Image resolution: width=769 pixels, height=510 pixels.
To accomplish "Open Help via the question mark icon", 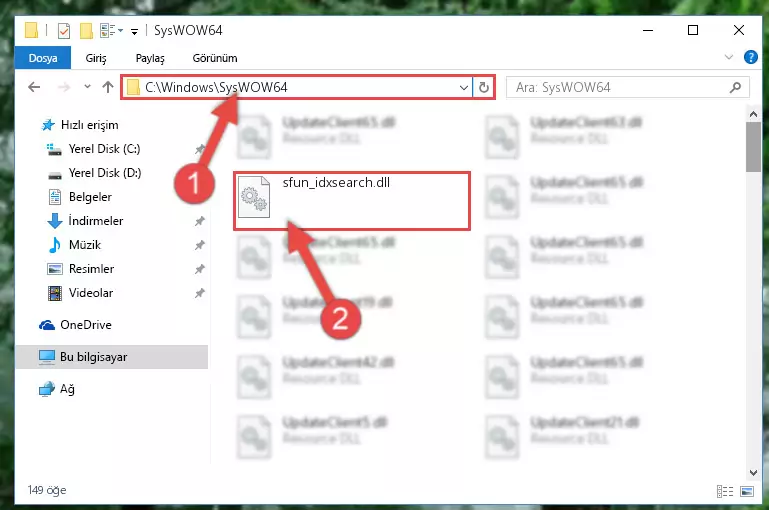I will click(x=750, y=57).
